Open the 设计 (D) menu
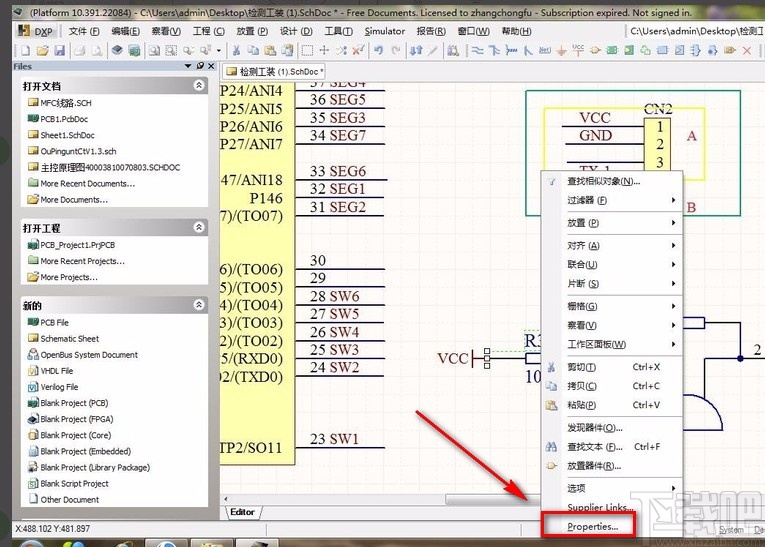765x547 pixels. tap(296, 31)
